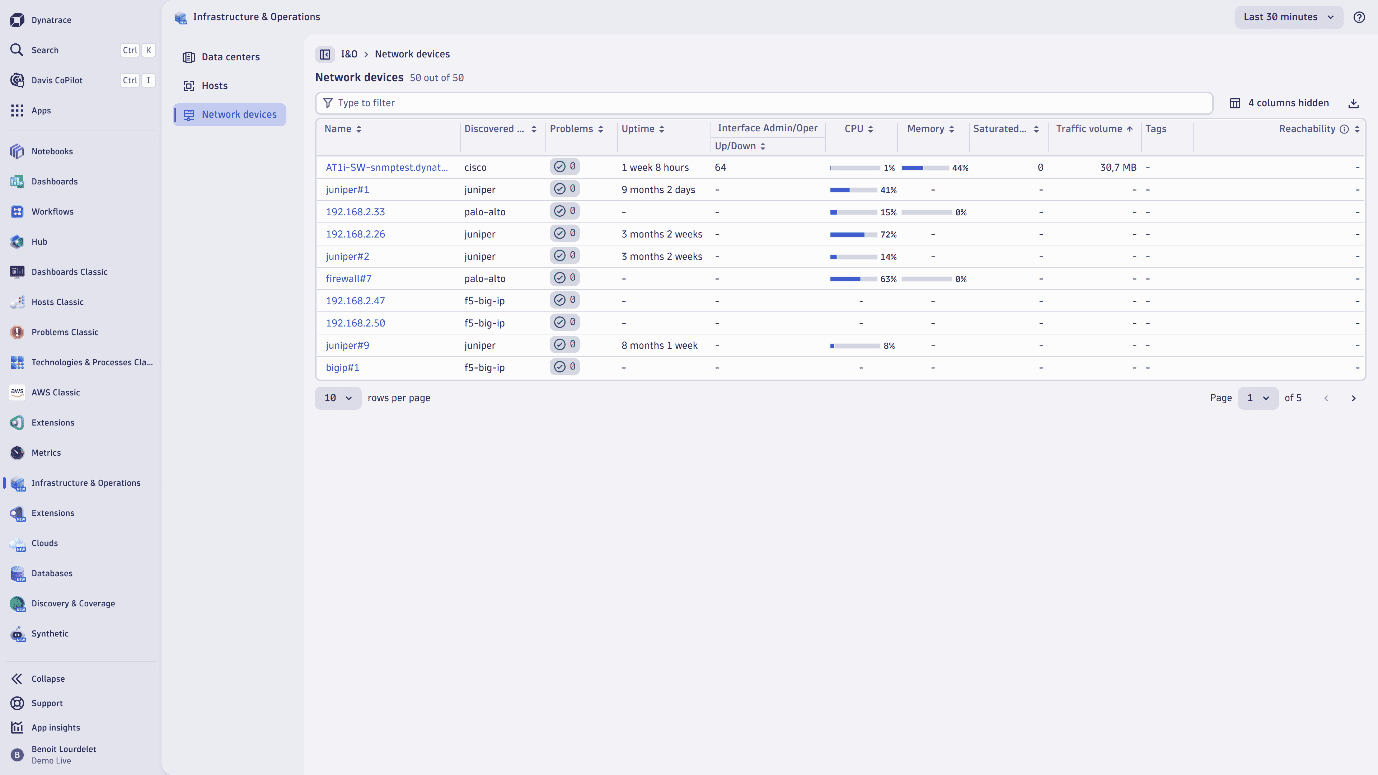1378x775 pixels.
Task: Open Infrastructure & Operations in sidebar
Action: (x=86, y=483)
